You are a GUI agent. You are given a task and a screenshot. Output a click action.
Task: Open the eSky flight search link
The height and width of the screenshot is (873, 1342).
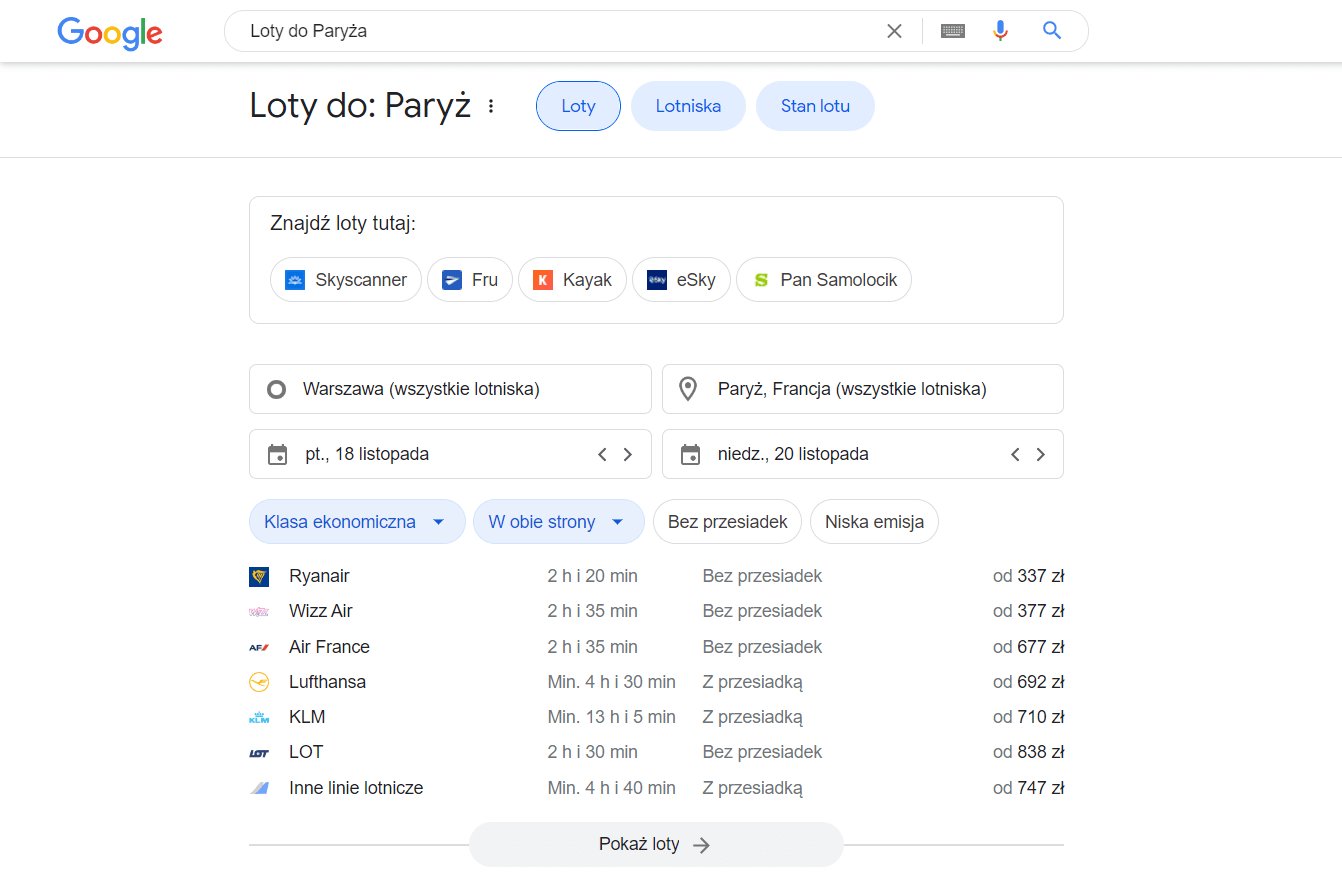pyautogui.click(x=681, y=280)
